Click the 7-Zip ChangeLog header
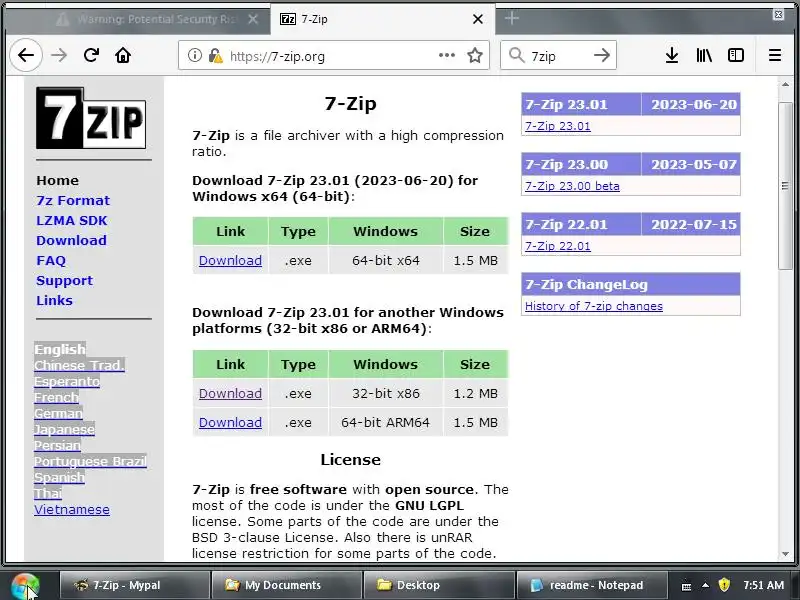 (631, 284)
